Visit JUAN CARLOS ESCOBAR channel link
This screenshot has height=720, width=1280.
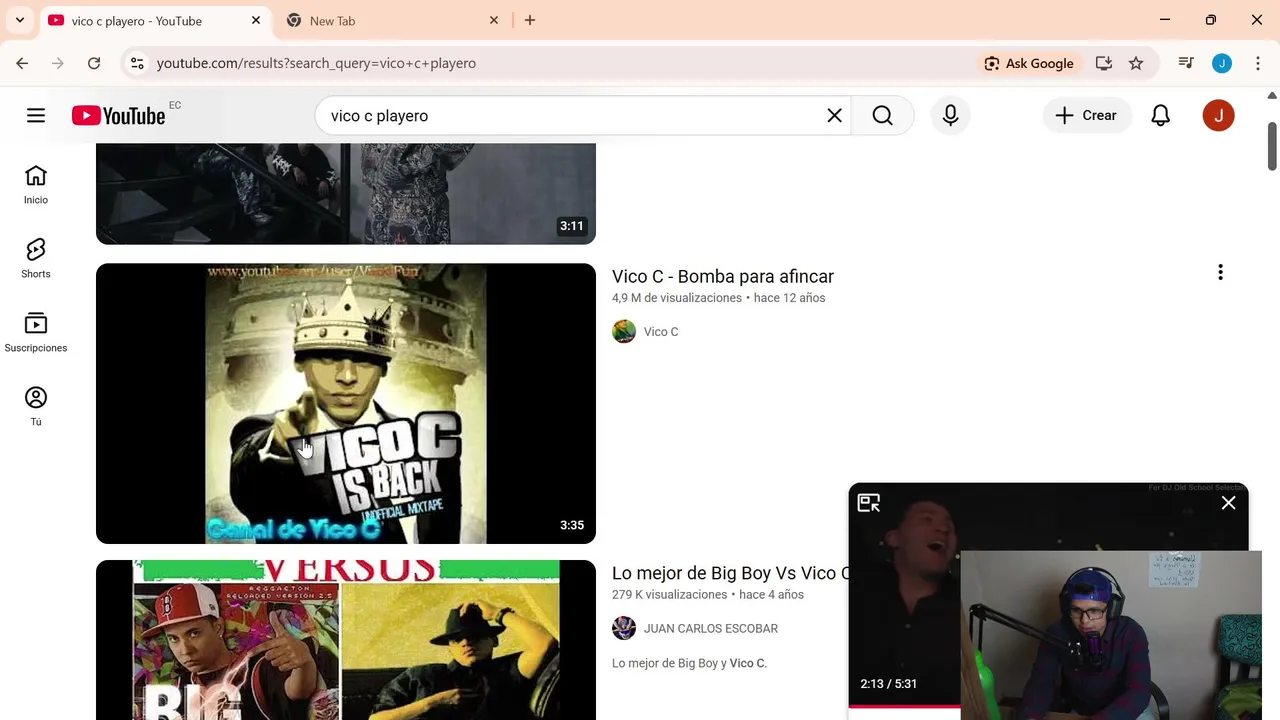coord(711,629)
